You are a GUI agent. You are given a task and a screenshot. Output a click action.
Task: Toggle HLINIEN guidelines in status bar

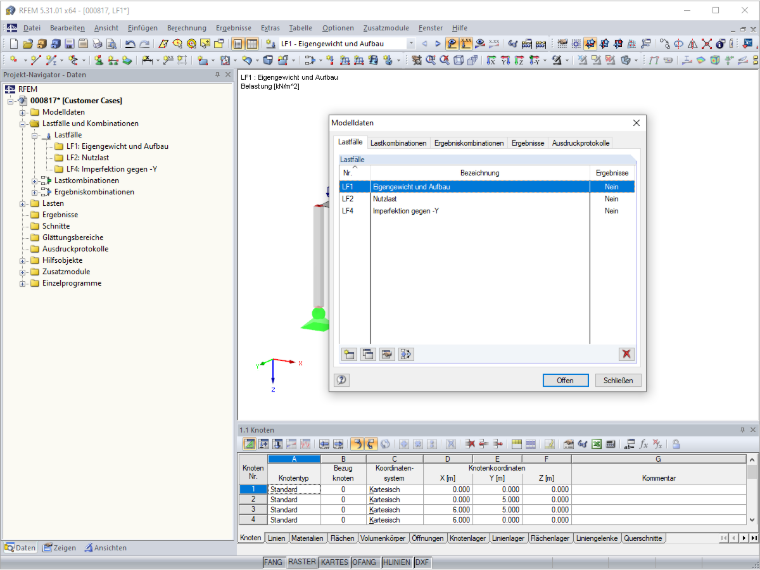(x=396, y=562)
